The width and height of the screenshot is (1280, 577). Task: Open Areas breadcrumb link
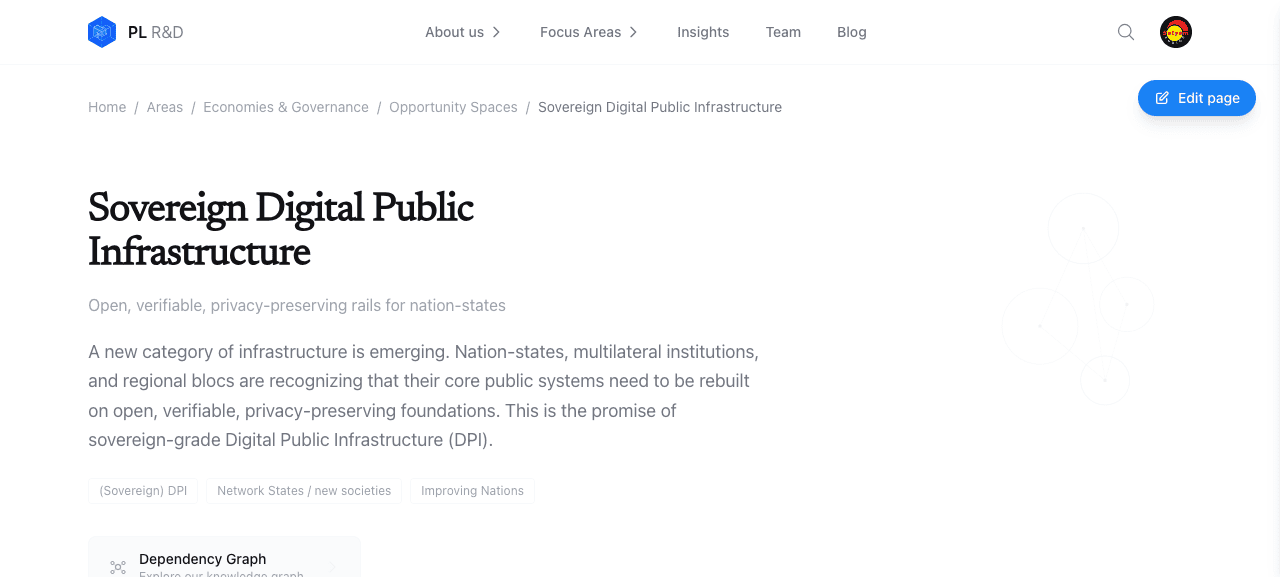click(x=165, y=107)
